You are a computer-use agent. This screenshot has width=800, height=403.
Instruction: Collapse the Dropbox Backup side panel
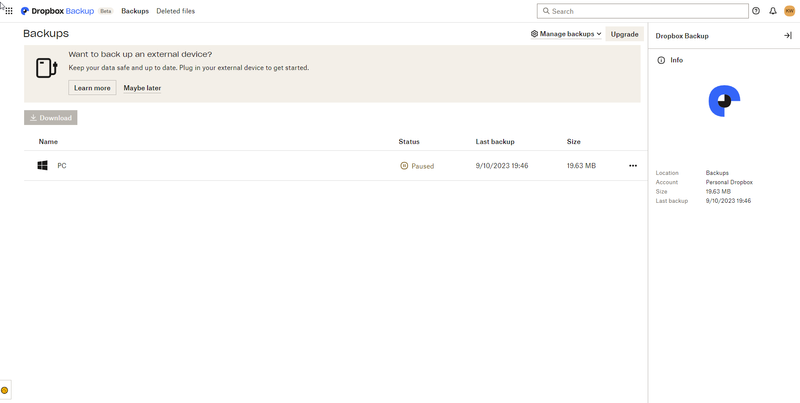[x=788, y=36]
